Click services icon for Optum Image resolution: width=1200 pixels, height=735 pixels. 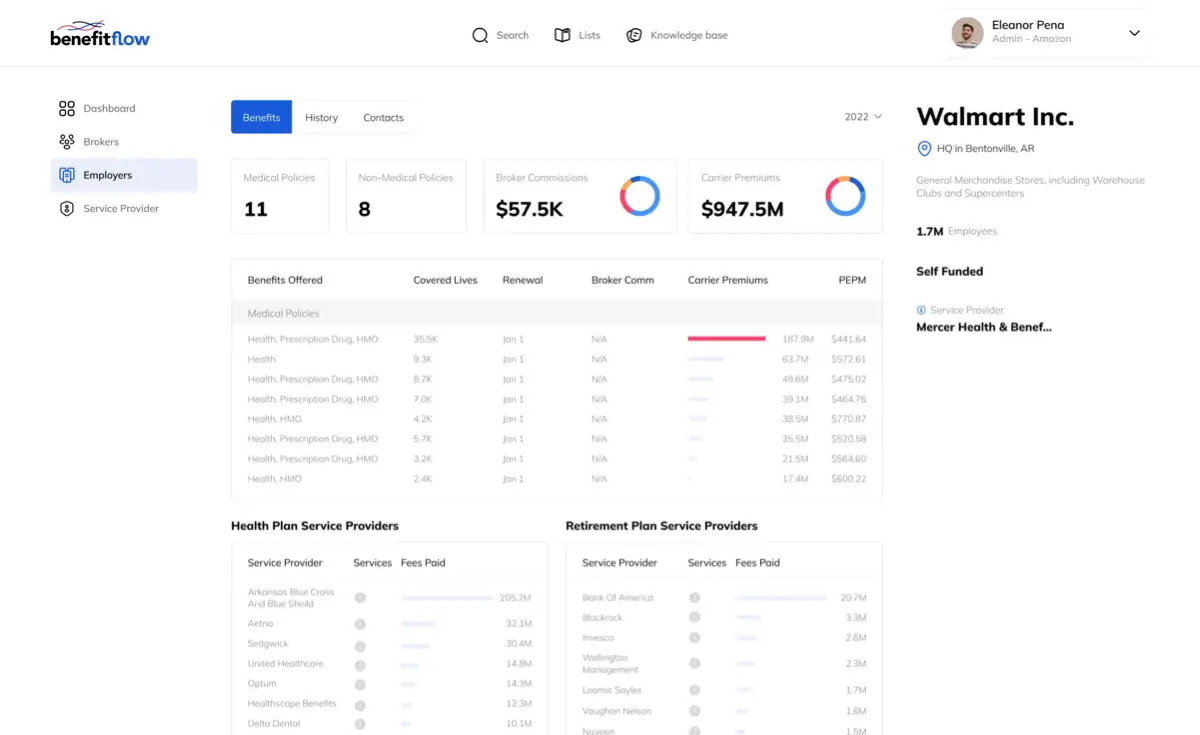360,684
